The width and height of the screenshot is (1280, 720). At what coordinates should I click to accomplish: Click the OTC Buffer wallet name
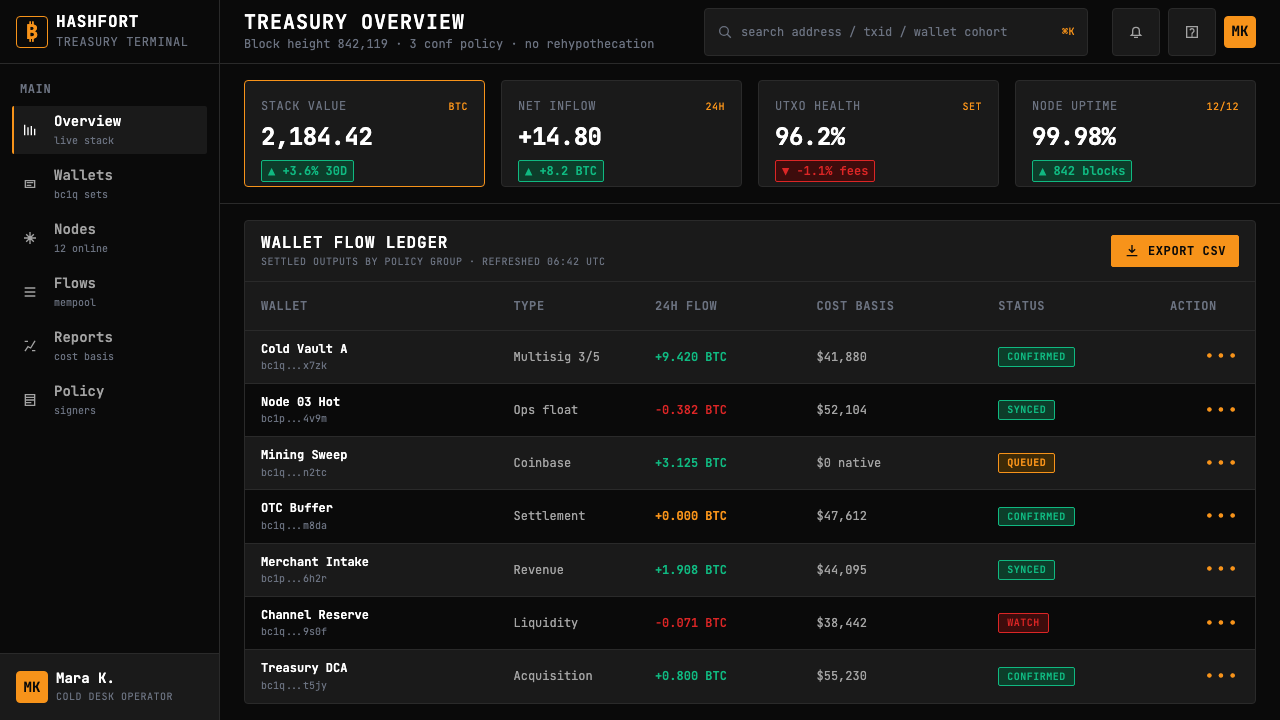(x=297, y=508)
